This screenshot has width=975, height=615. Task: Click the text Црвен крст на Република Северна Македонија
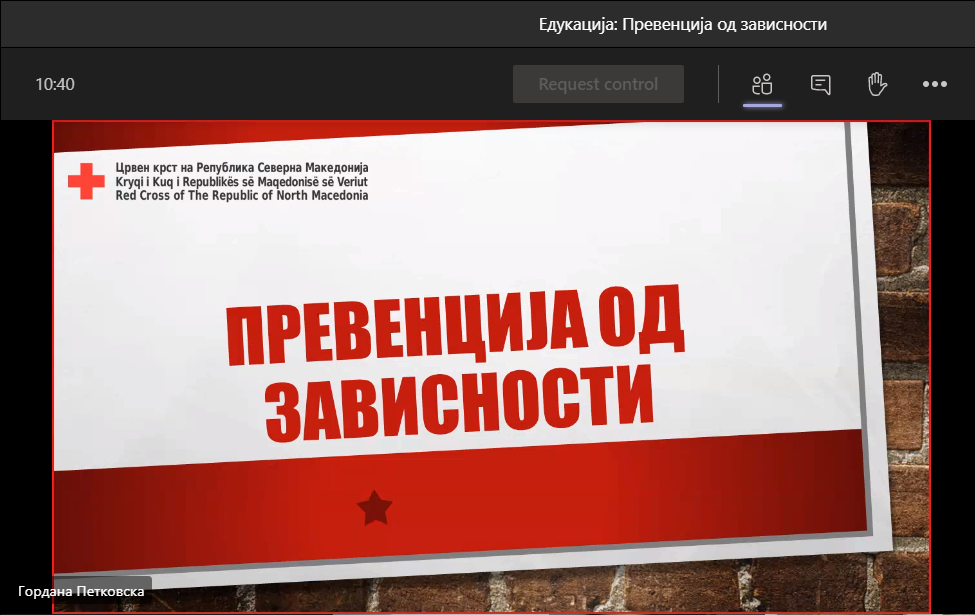tap(242, 167)
